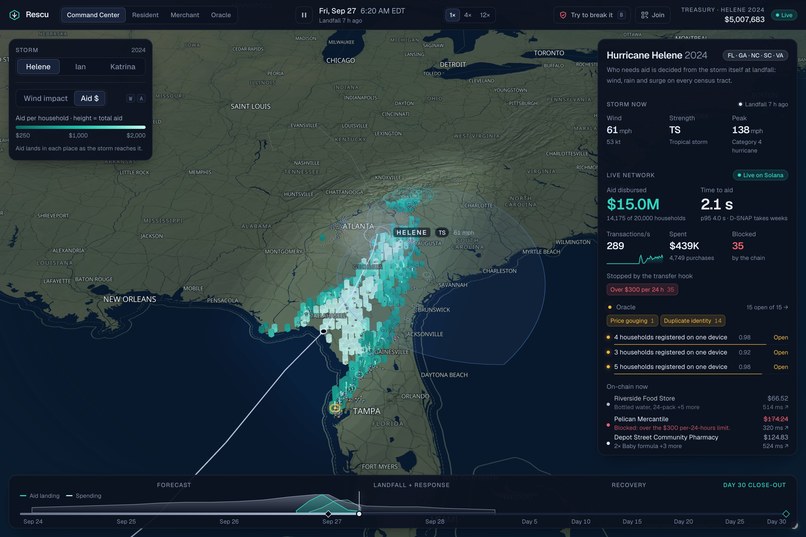
Task: Select the Ian storm
Action: point(80,67)
